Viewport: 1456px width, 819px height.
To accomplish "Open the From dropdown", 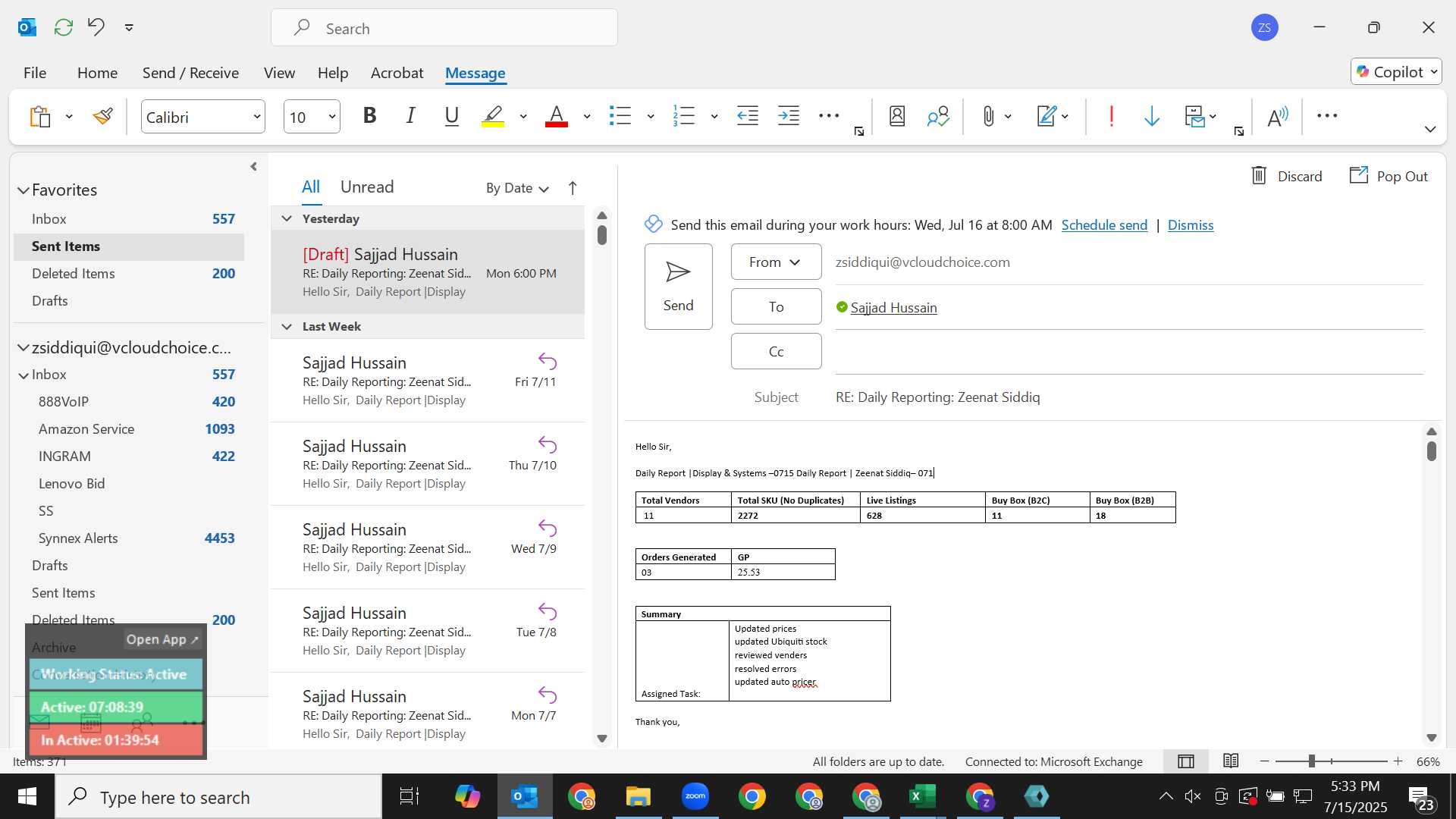I will click(x=776, y=262).
